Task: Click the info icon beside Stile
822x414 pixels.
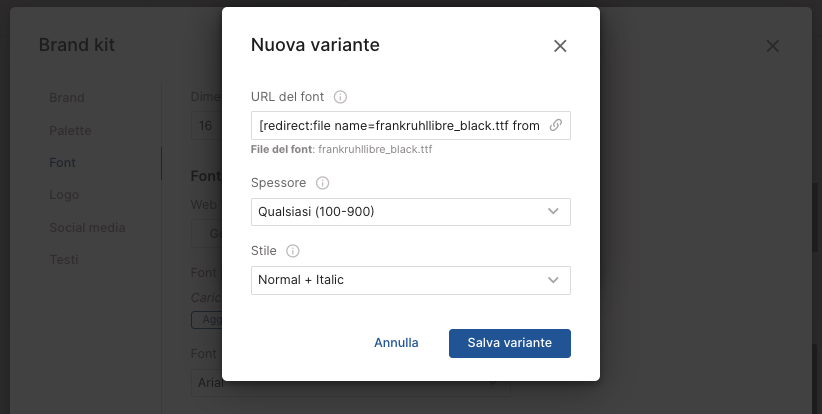Action: [293, 252]
